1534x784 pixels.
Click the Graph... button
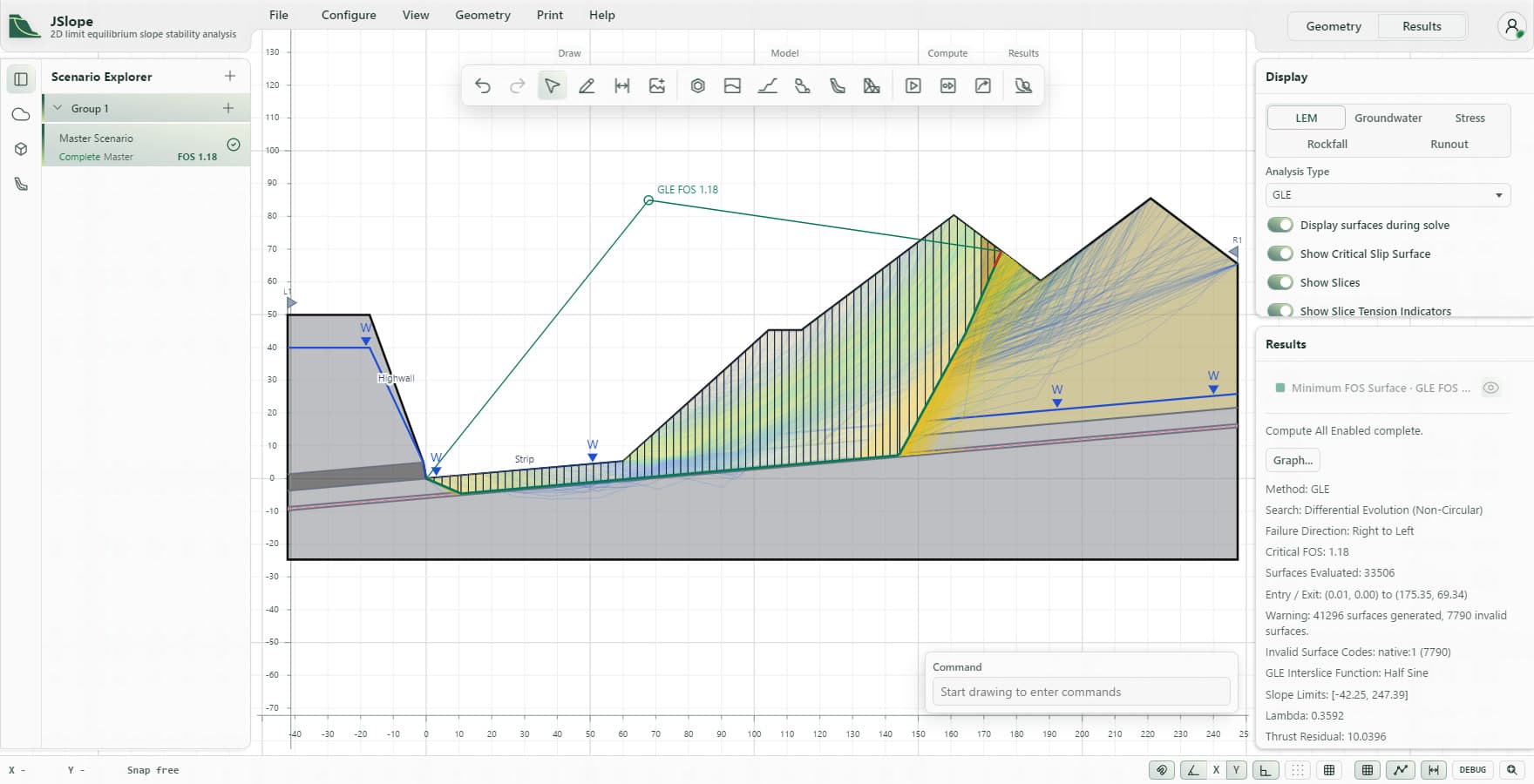coord(1293,460)
